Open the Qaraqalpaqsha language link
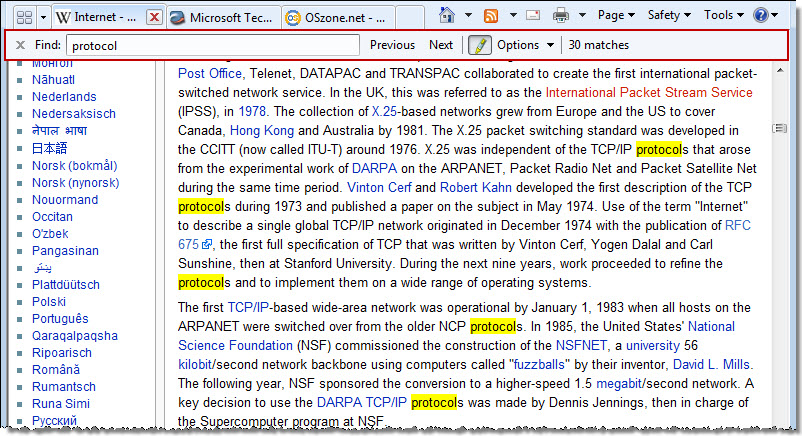Image resolution: width=802 pixels, height=436 pixels. coord(75,336)
